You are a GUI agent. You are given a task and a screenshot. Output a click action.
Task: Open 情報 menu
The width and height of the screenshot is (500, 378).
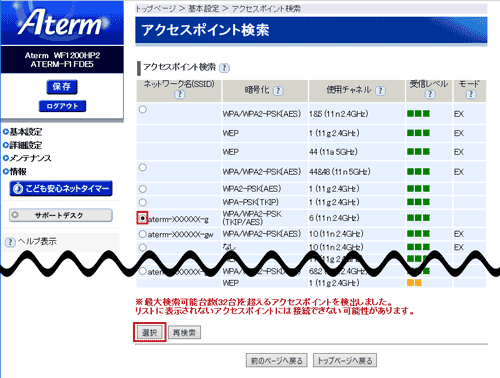[18, 172]
